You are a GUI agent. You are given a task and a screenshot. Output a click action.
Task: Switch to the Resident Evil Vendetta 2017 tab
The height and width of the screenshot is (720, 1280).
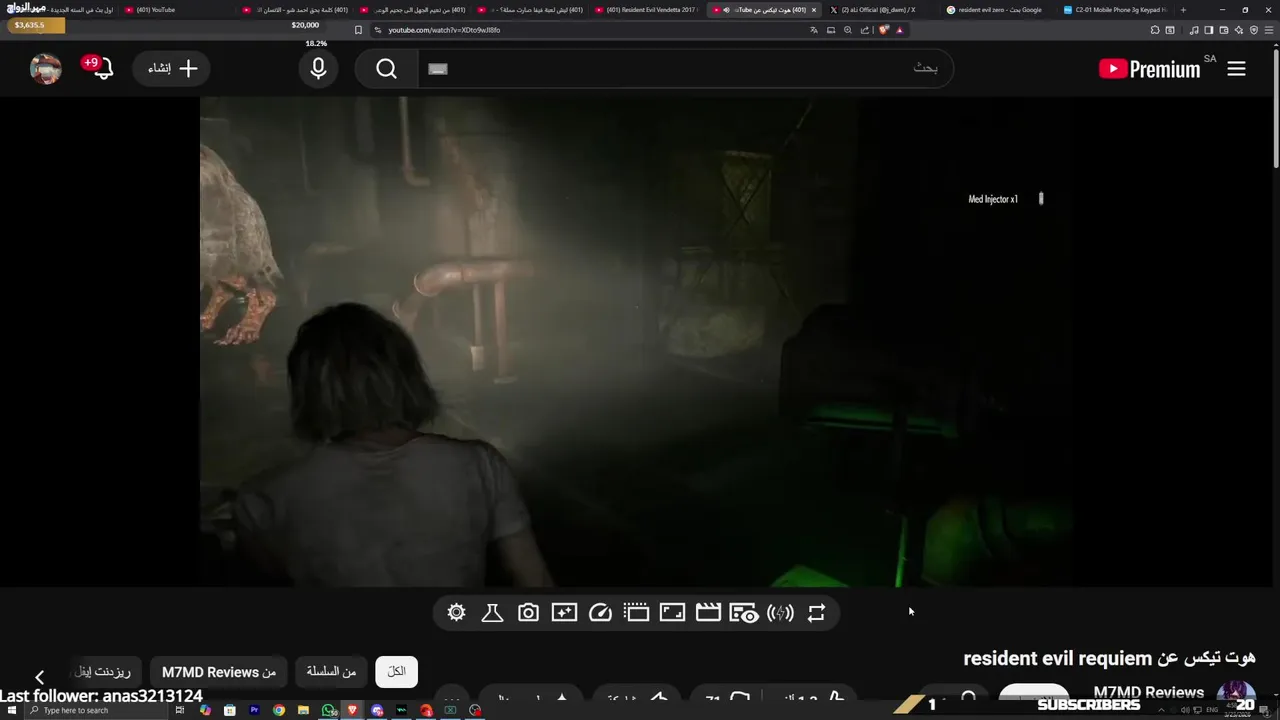click(647, 10)
